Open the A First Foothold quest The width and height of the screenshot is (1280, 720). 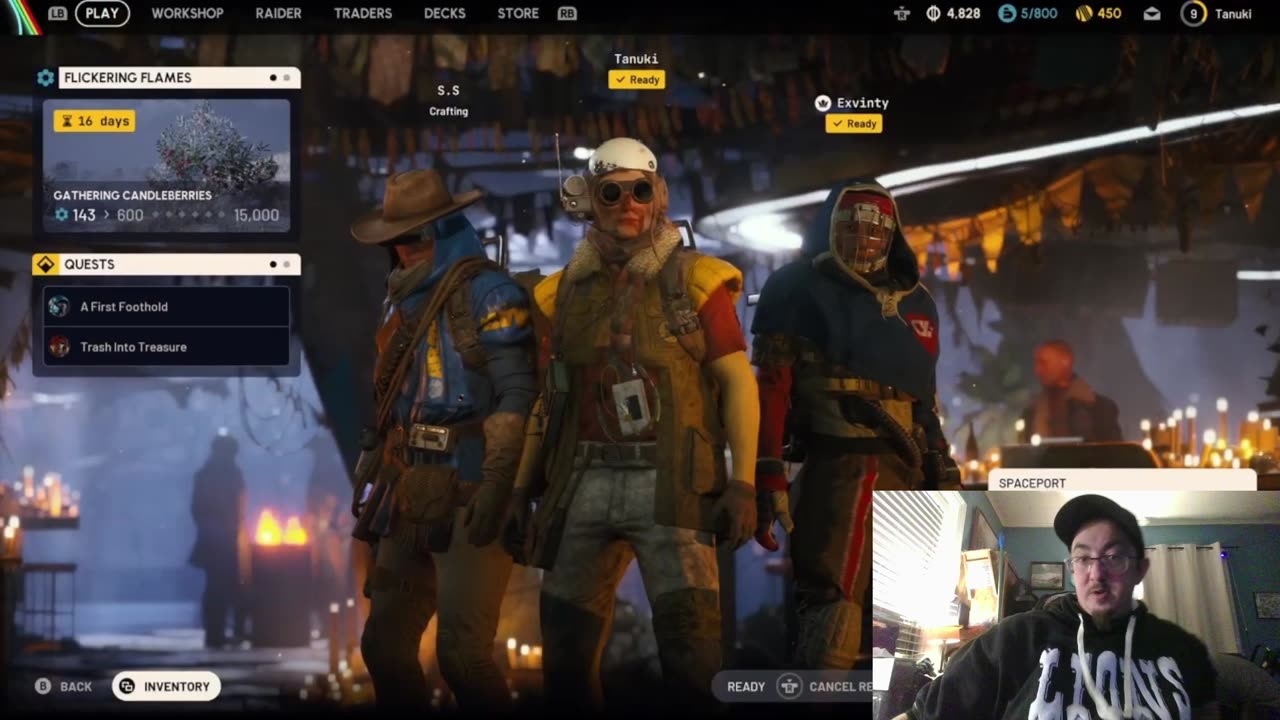166,307
